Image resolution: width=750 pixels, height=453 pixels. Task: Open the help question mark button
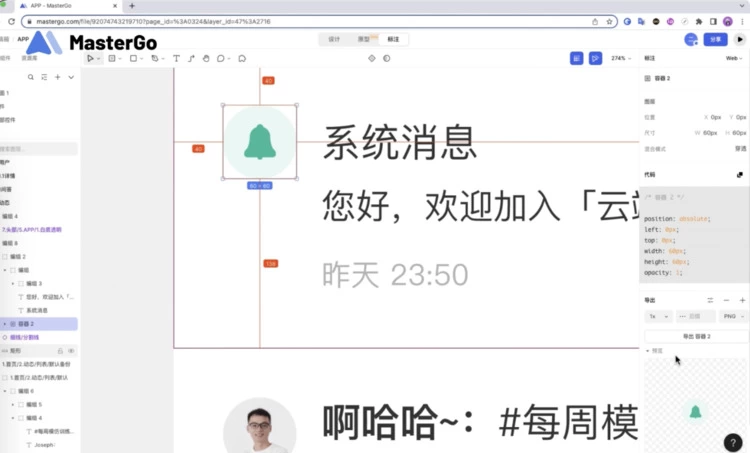pos(732,441)
